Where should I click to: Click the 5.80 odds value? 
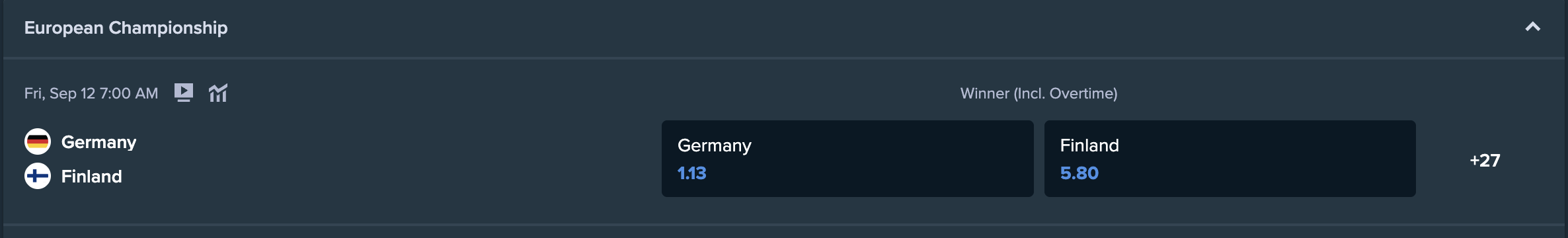click(1079, 173)
